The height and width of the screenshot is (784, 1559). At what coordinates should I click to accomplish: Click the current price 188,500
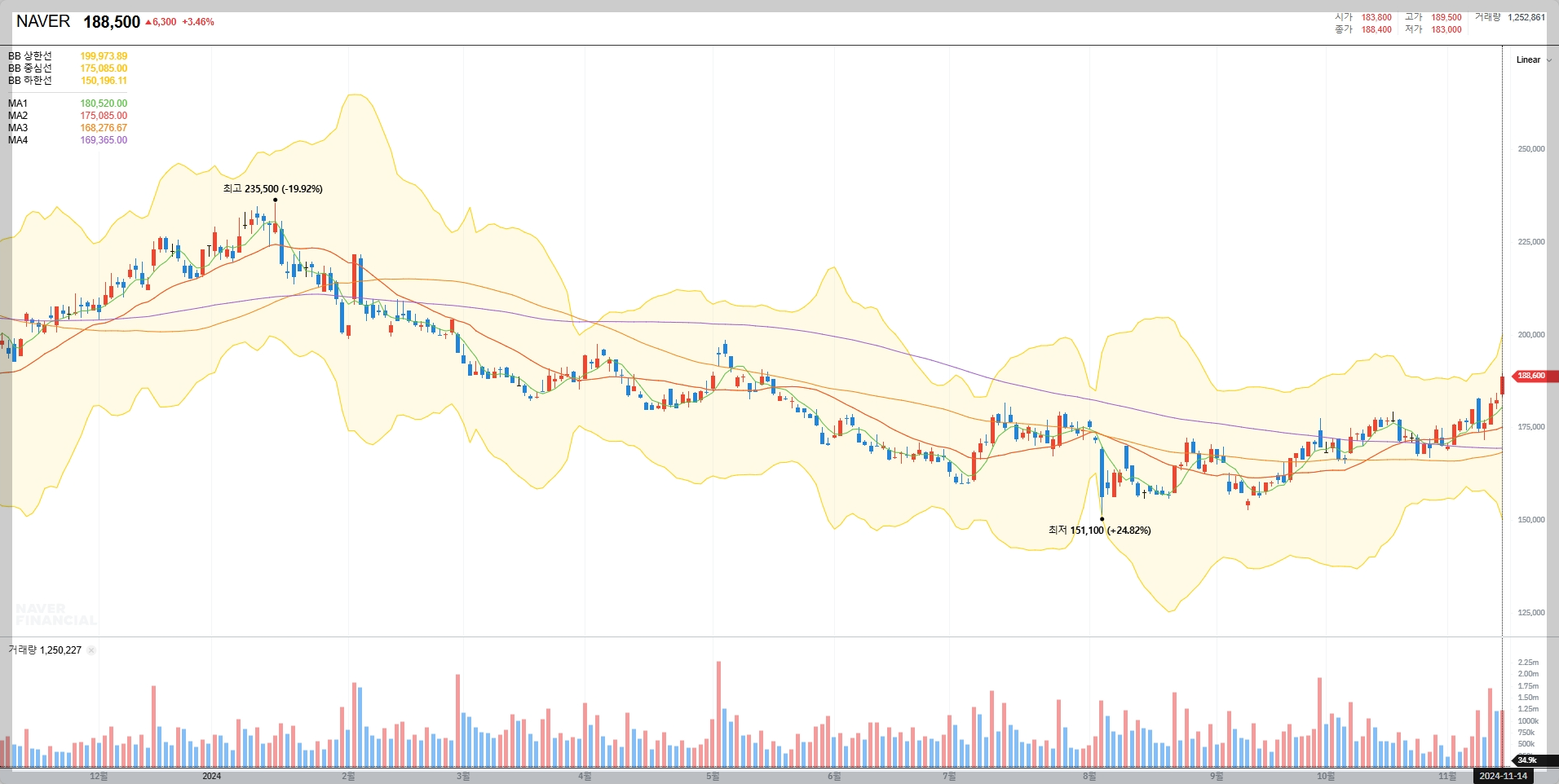point(112,22)
